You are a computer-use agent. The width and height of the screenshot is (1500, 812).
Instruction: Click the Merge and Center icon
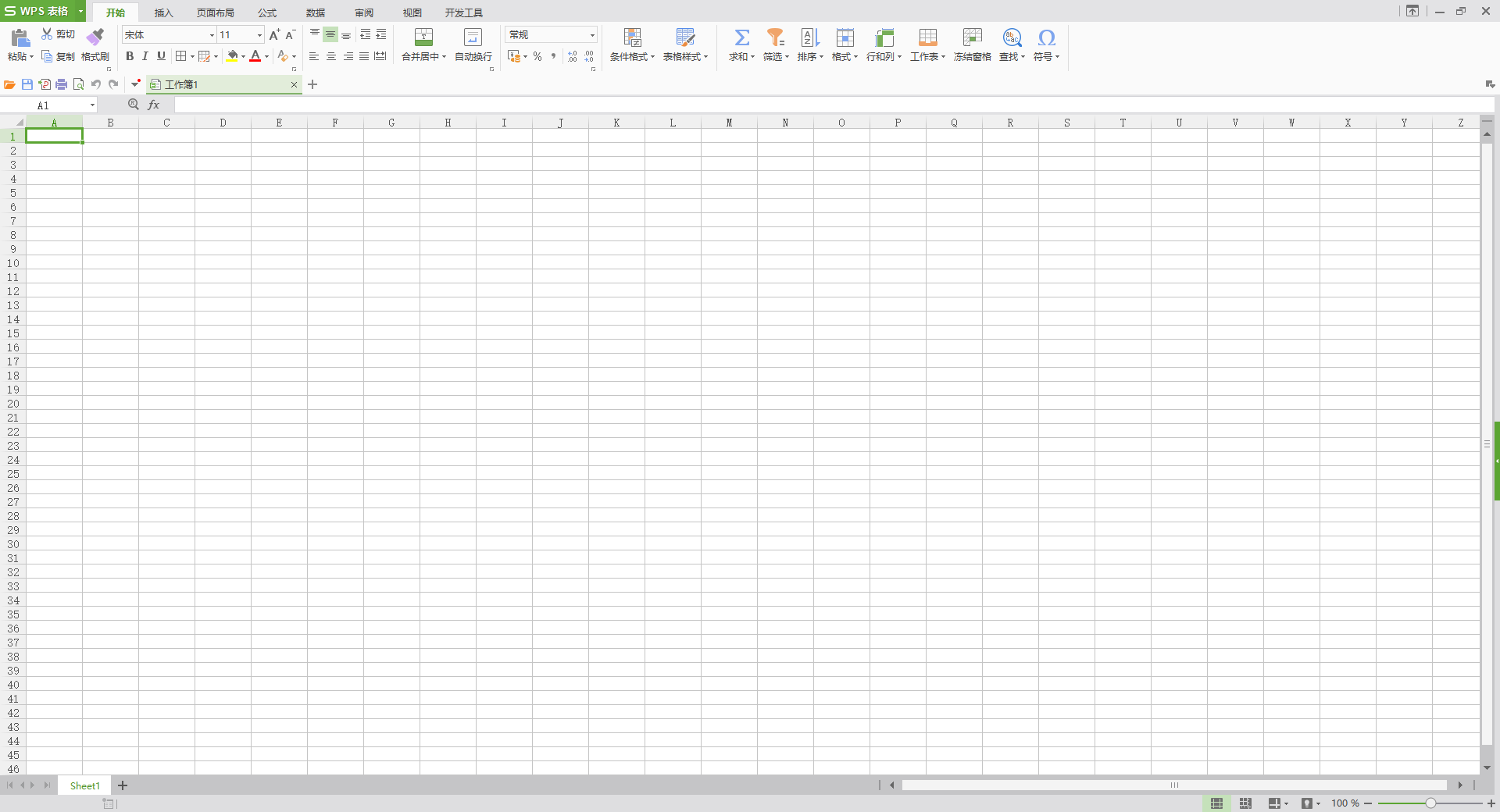click(x=423, y=37)
